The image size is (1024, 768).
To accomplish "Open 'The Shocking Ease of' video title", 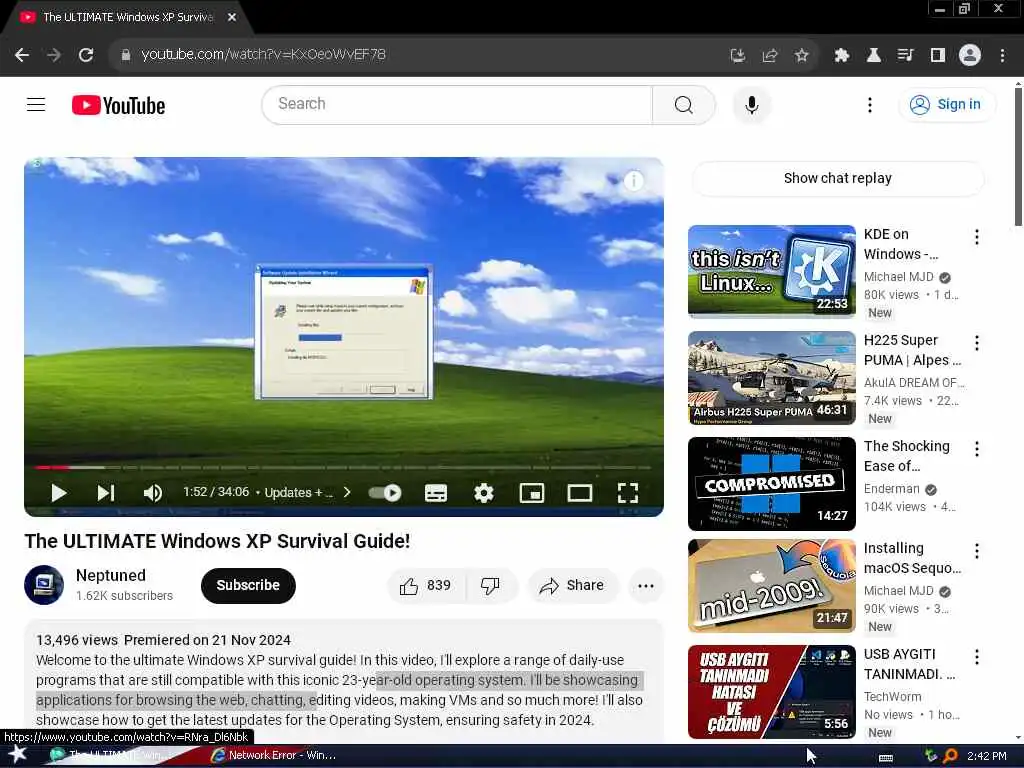I will (906, 456).
